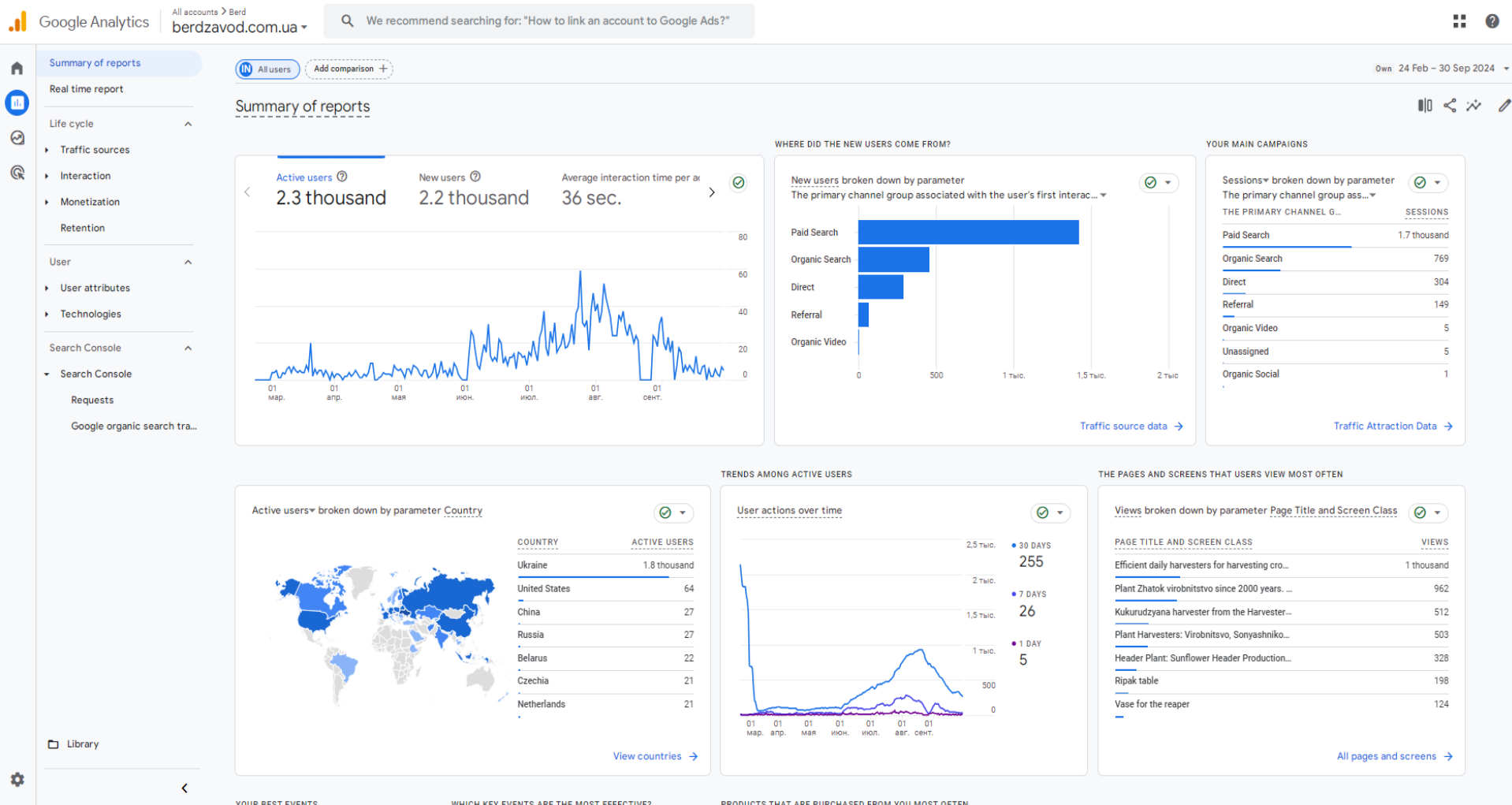Open berdzavod.com.ua property dropdown
The image size is (1512, 805).
pos(240,27)
